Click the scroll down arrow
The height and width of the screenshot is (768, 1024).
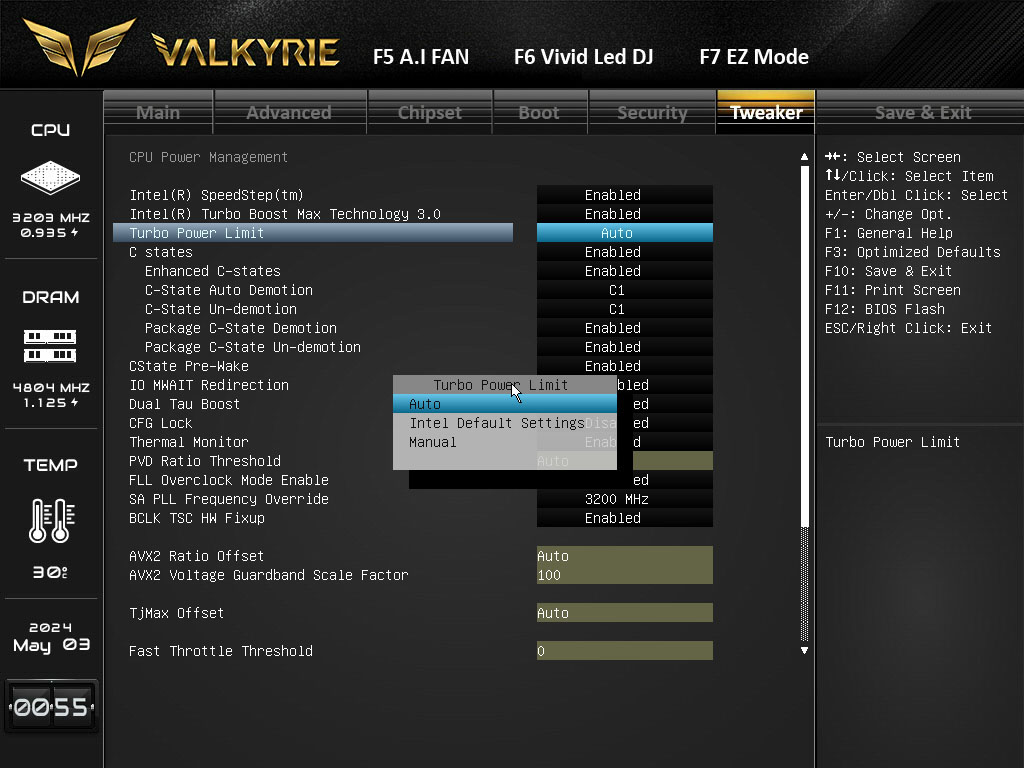point(805,650)
